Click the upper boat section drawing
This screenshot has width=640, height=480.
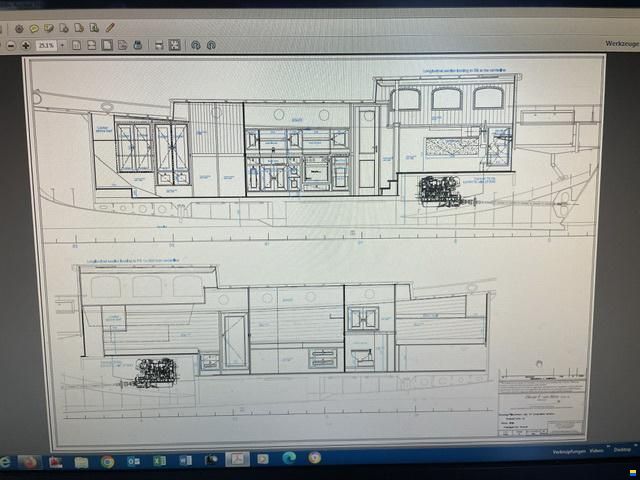316,155
